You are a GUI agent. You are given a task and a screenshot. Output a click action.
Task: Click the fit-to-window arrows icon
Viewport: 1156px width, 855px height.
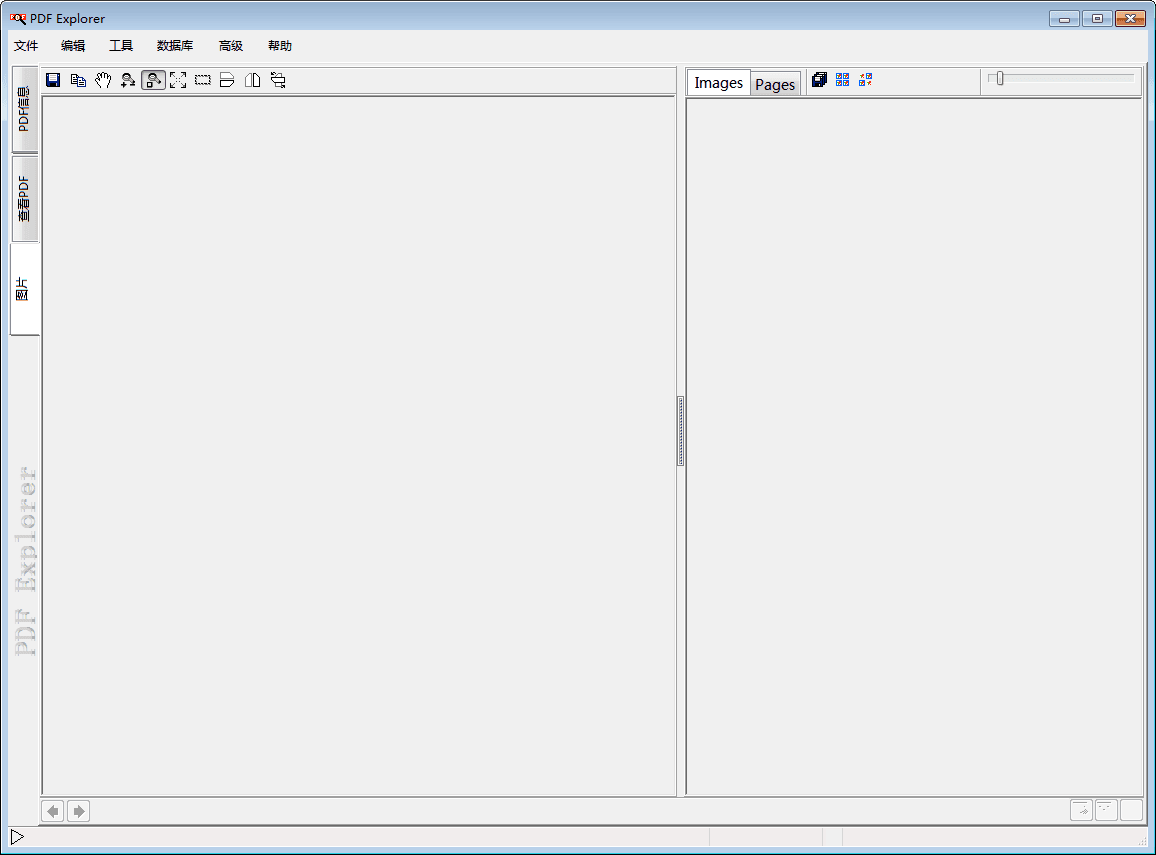(178, 80)
